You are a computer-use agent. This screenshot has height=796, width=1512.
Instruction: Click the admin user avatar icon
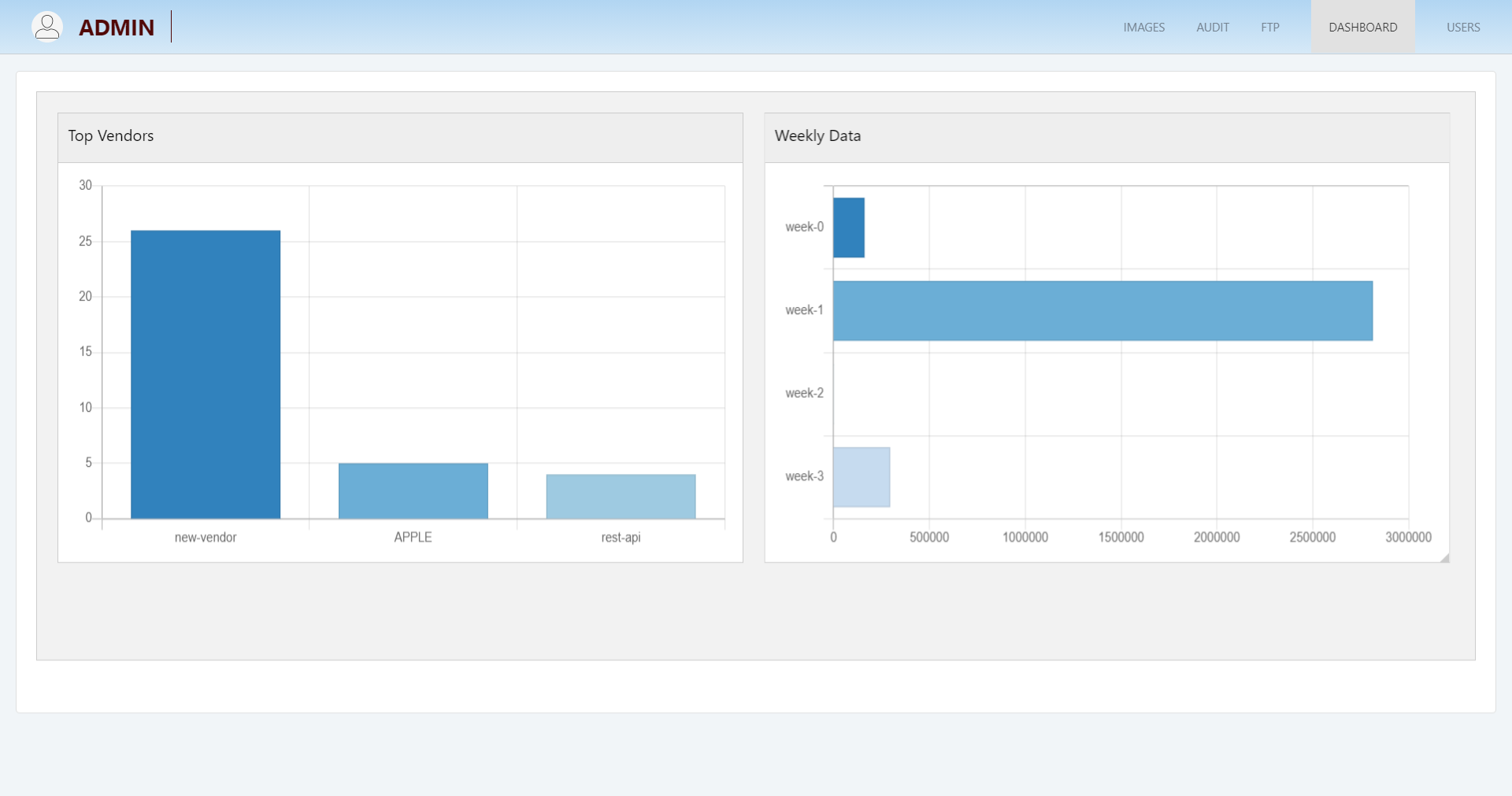point(47,27)
